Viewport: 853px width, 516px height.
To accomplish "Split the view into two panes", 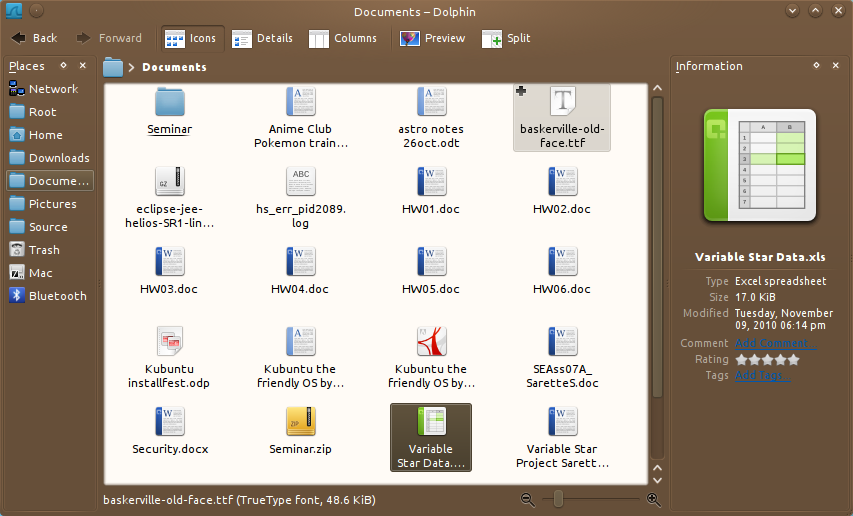I will point(506,39).
